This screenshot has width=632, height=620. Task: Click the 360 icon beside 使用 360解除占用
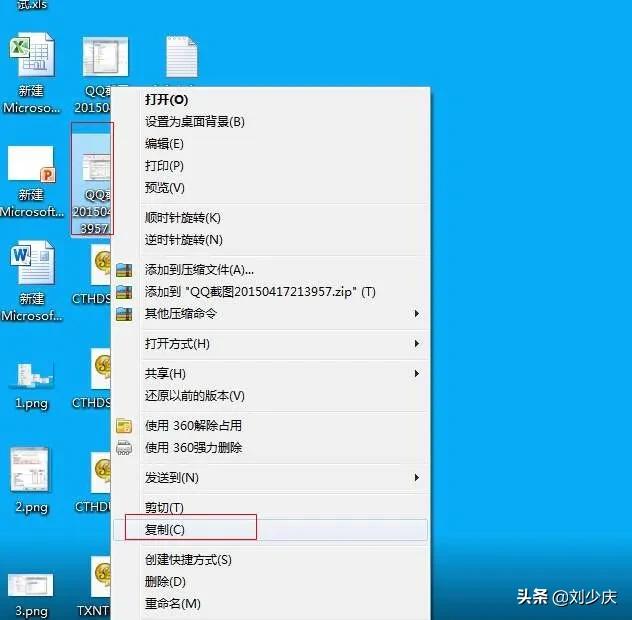124,426
